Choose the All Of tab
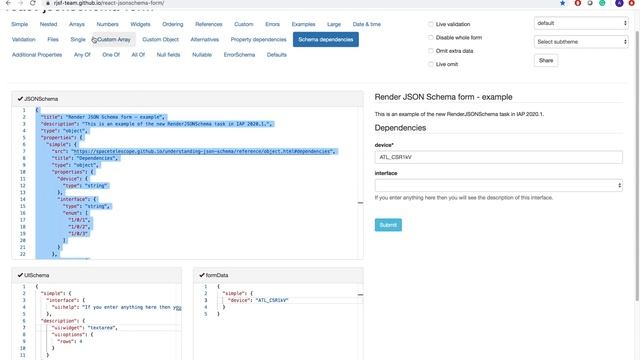 (138, 55)
